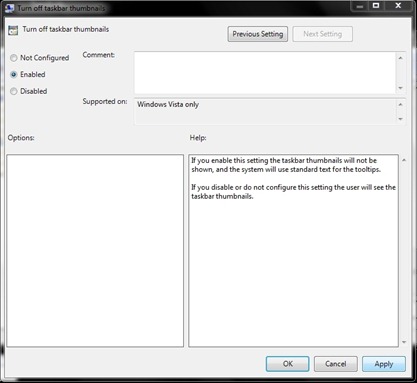Click the 'Help:' label
The image size is (417, 383).
198,138
